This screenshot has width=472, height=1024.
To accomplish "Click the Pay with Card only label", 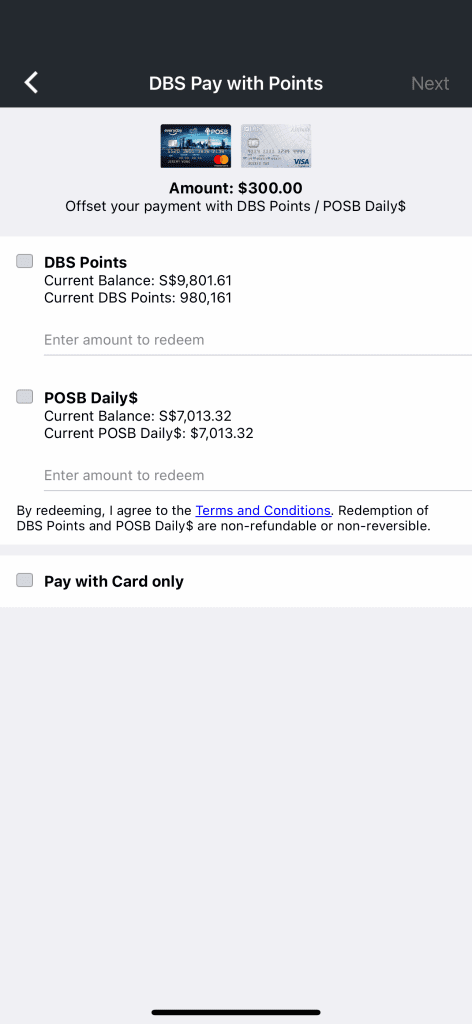I will pyautogui.click(x=114, y=581).
